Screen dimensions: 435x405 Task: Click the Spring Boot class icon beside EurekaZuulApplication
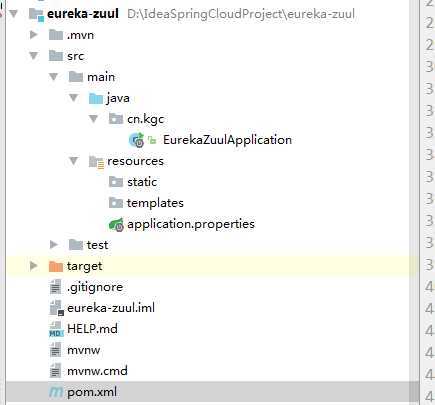[137, 140]
